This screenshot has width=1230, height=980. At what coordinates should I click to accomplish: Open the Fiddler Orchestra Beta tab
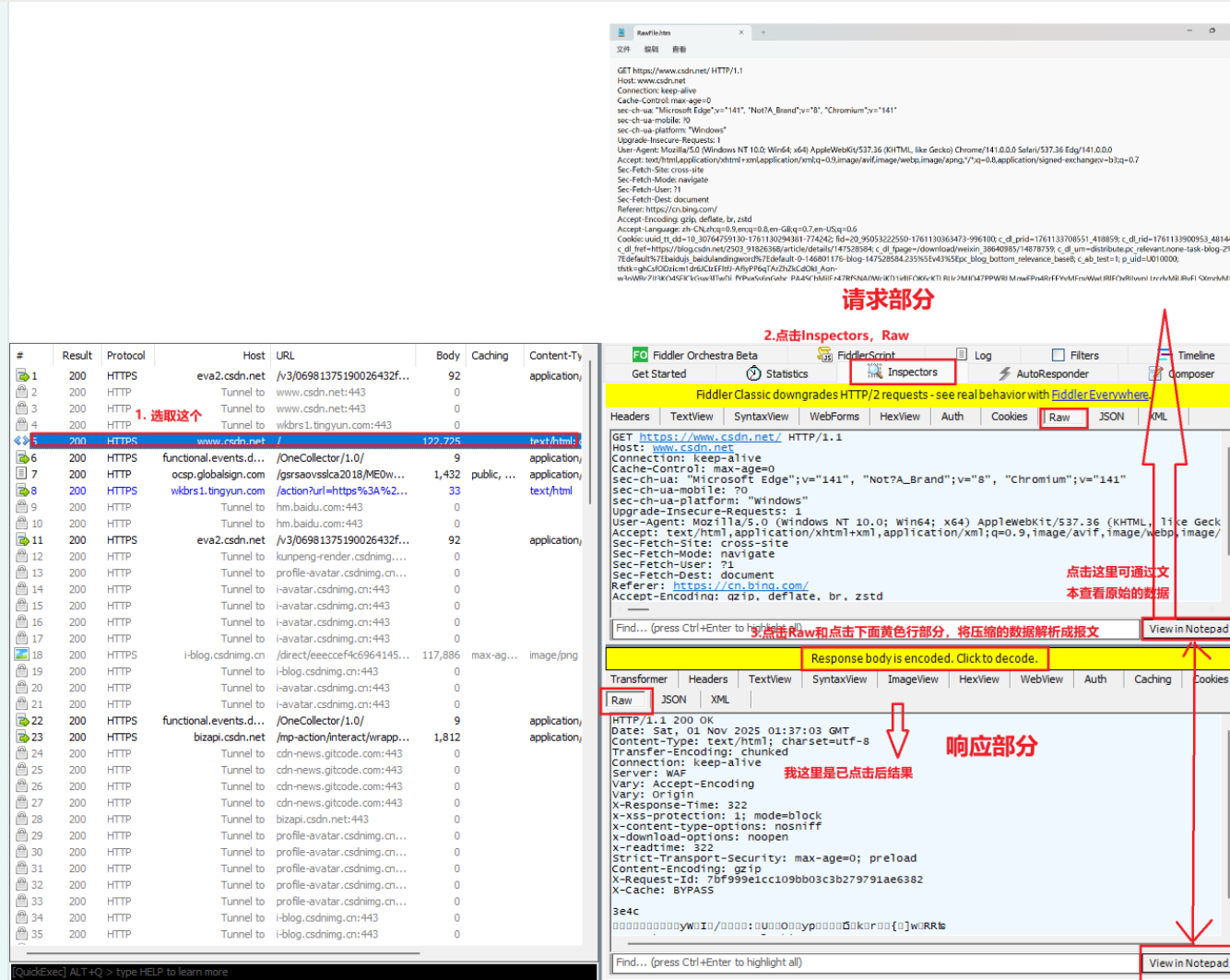click(x=695, y=355)
